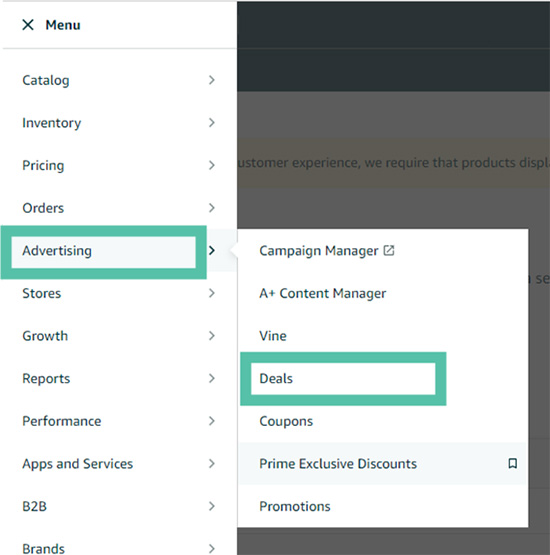The image size is (550, 555).
Task: Expand the Reports chevron
Action: click(212, 378)
